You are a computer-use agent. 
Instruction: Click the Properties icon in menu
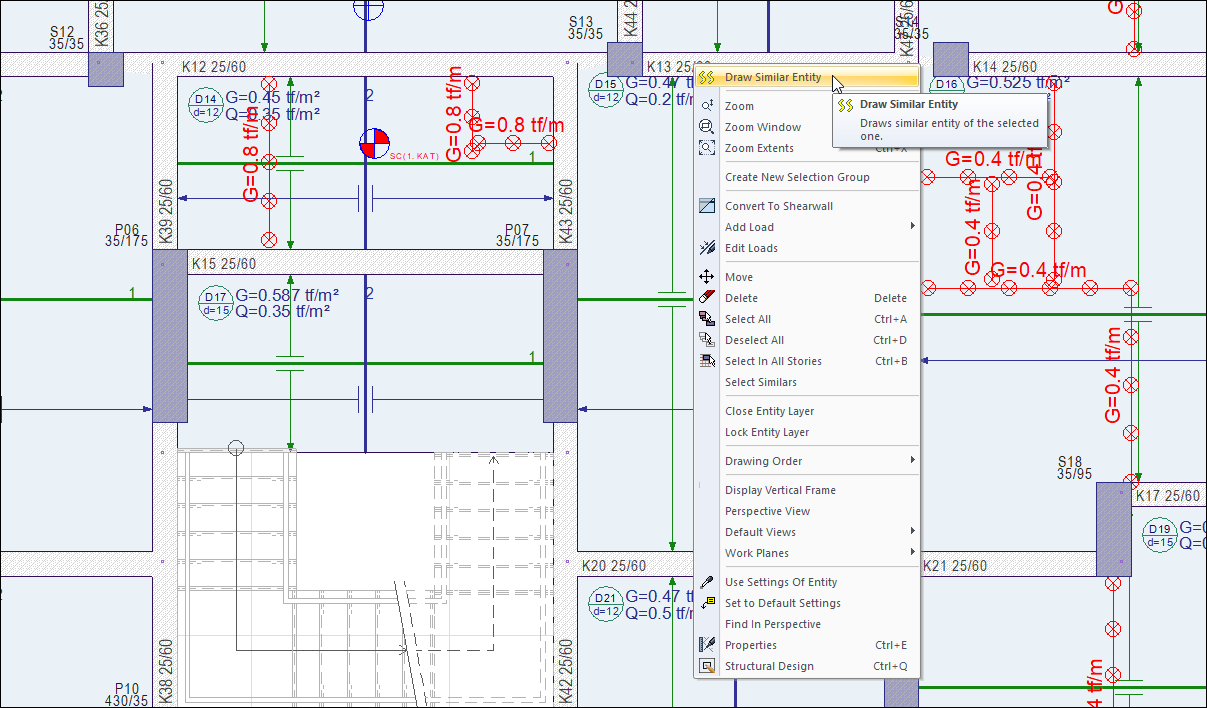[707, 645]
